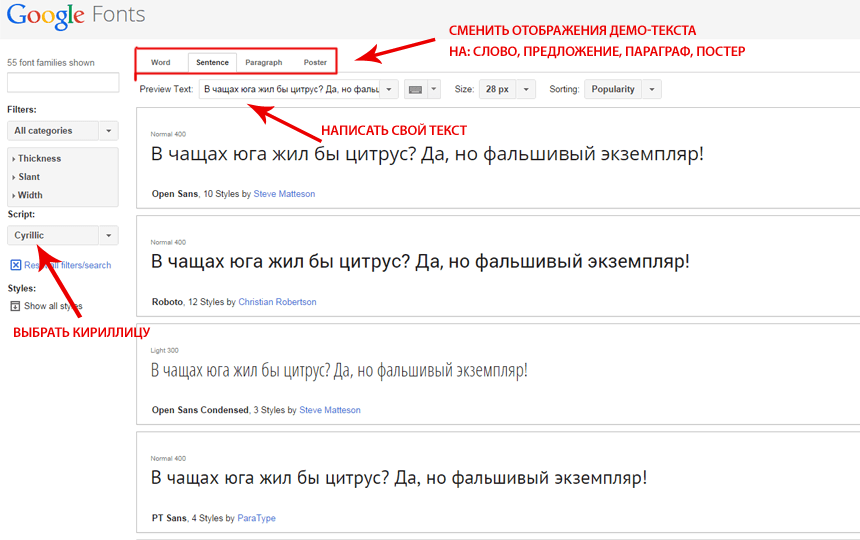Open the Preview Text suggestions dropdown
The height and width of the screenshot is (540, 860).
click(389, 89)
